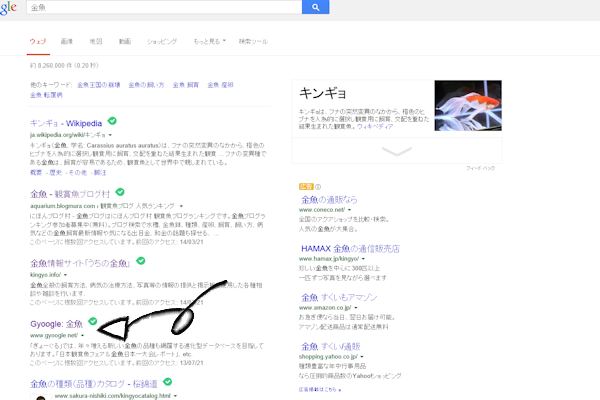Open dropdown arrow after www.hamax.jp ad URL

(x=363, y=259)
